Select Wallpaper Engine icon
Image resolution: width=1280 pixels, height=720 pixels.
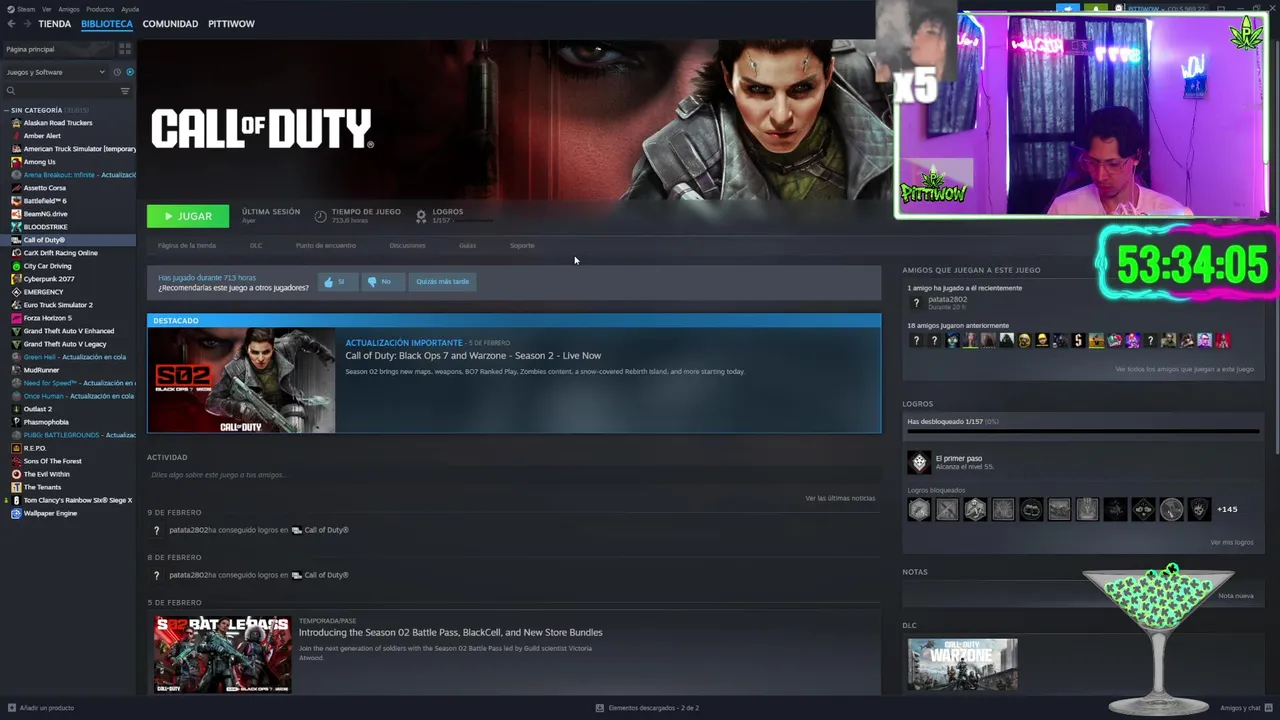pyautogui.click(x=16, y=513)
